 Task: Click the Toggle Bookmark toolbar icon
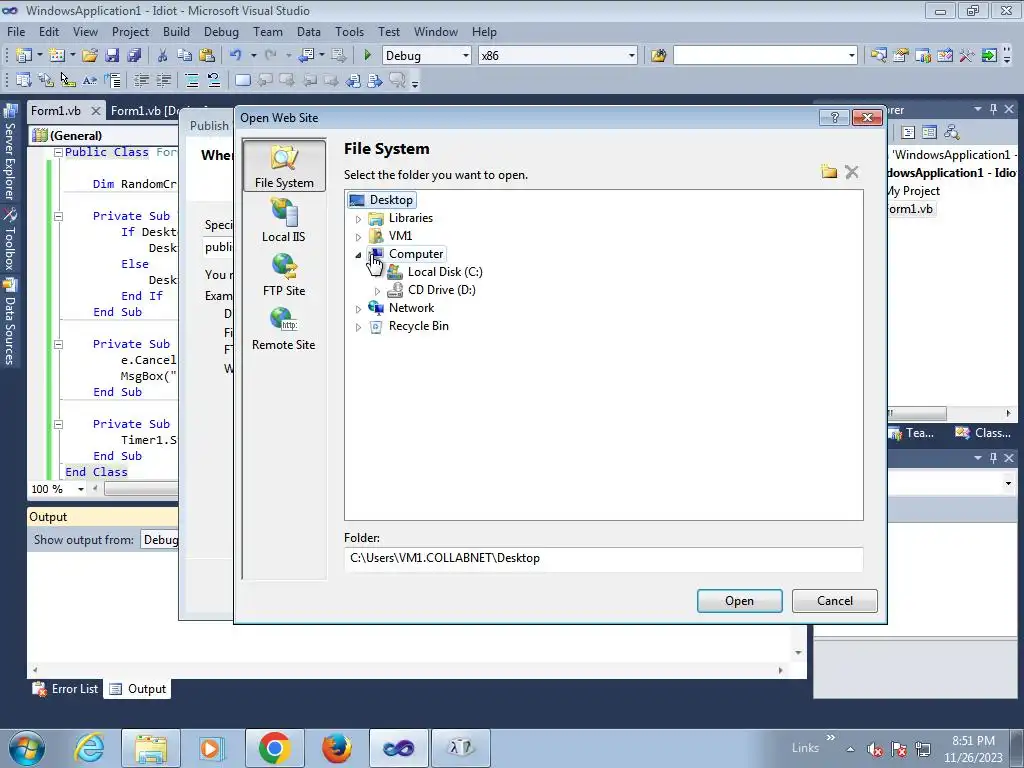(242, 80)
